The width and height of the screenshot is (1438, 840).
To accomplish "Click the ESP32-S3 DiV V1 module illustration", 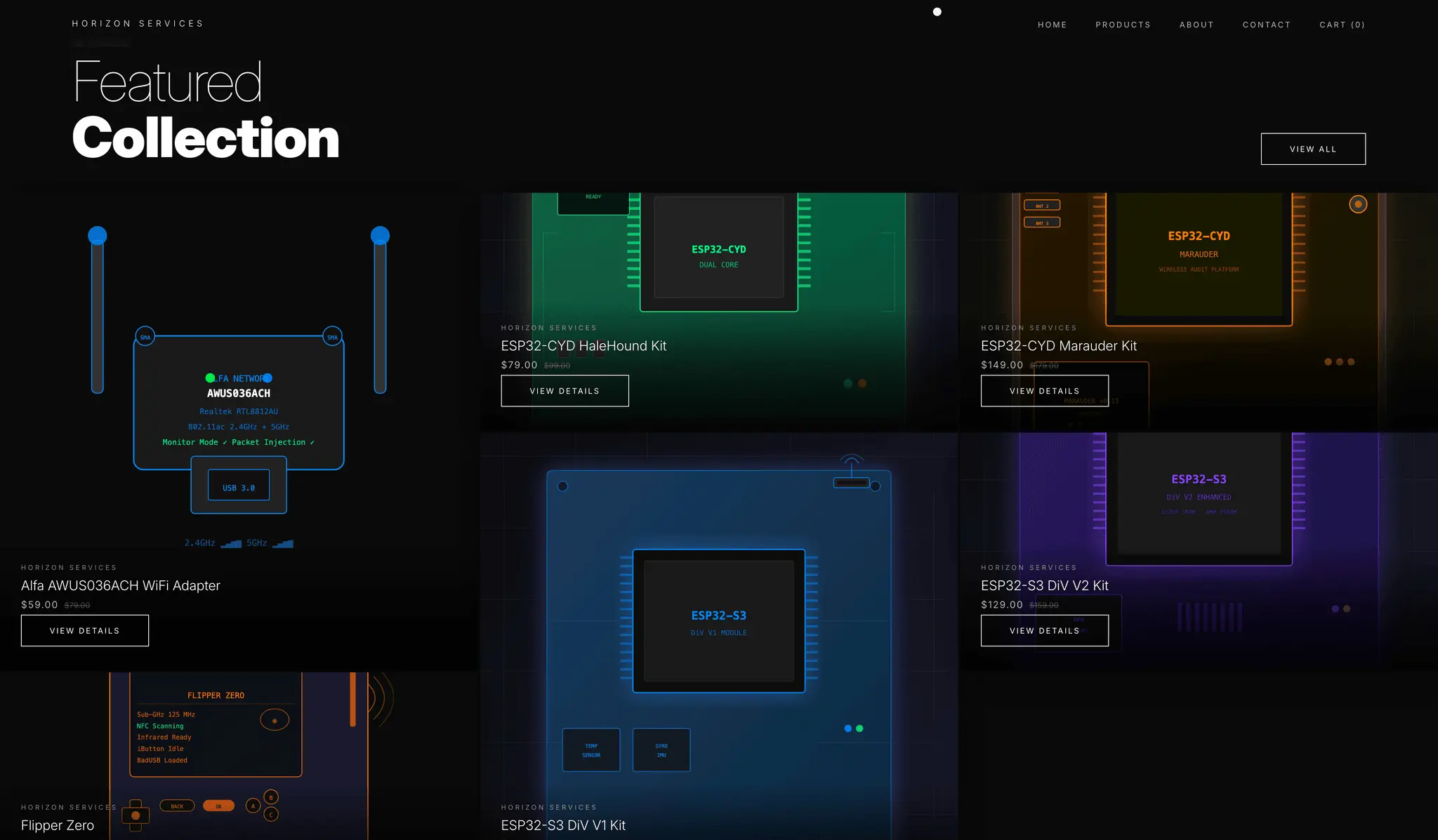I will (x=719, y=621).
